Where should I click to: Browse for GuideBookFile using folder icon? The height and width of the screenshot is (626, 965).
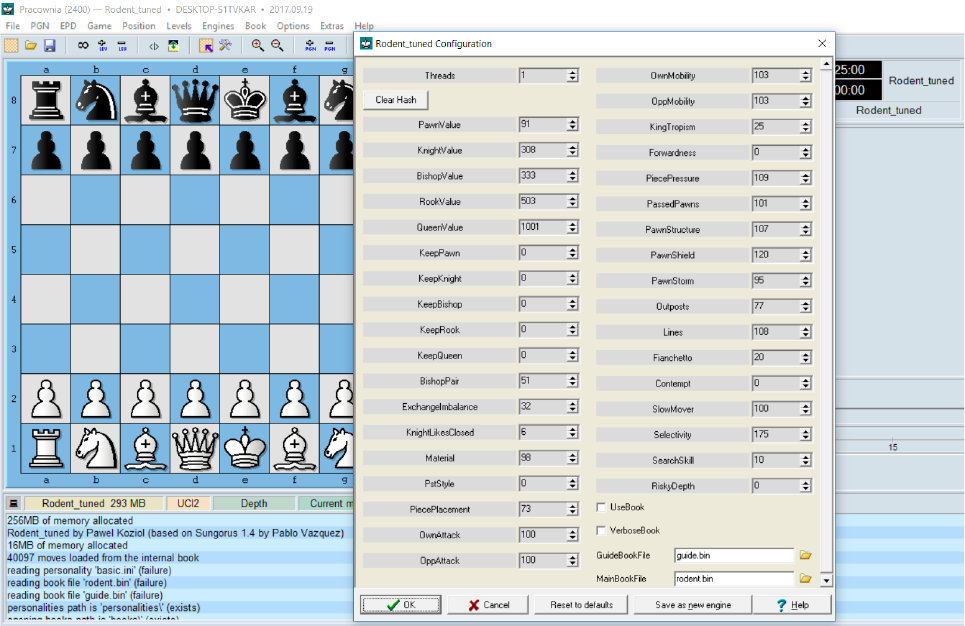click(x=805, y=555)
